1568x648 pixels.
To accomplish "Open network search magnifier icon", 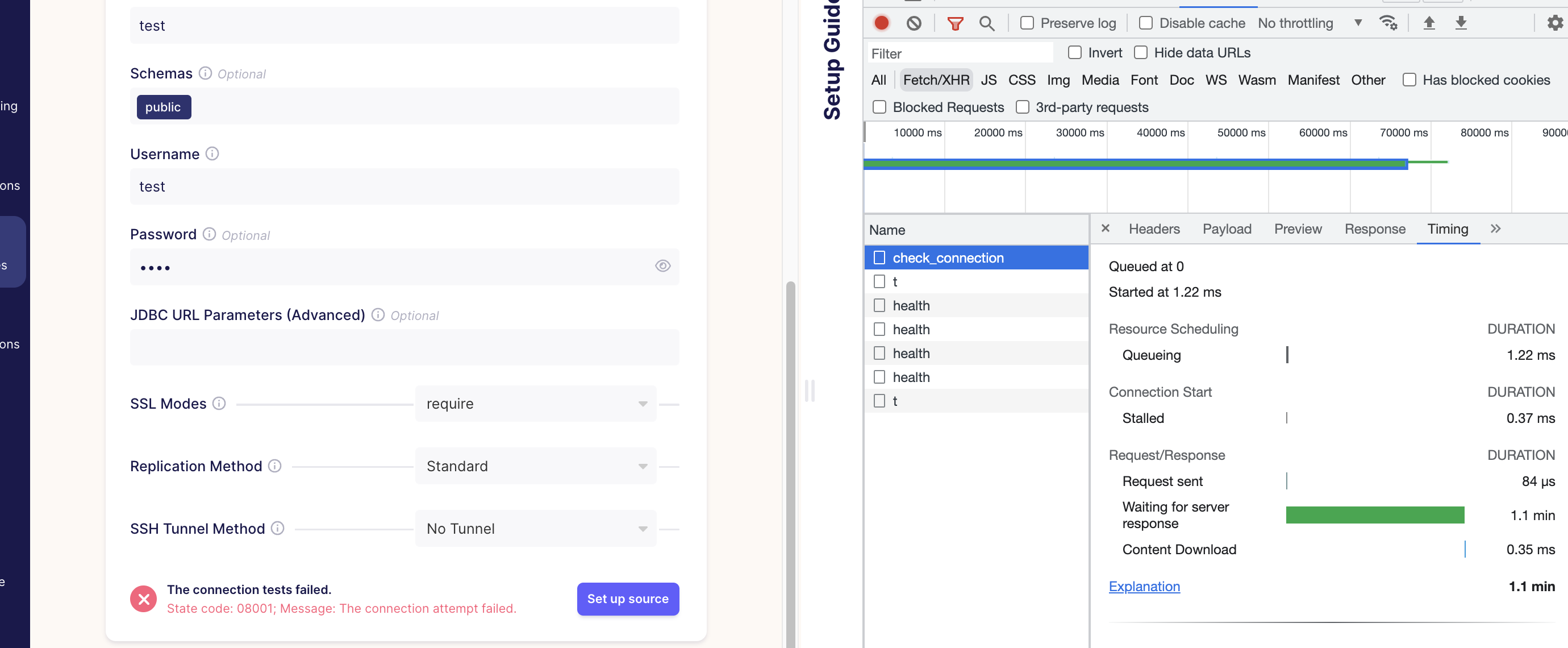I will click(x=986, y=23).
